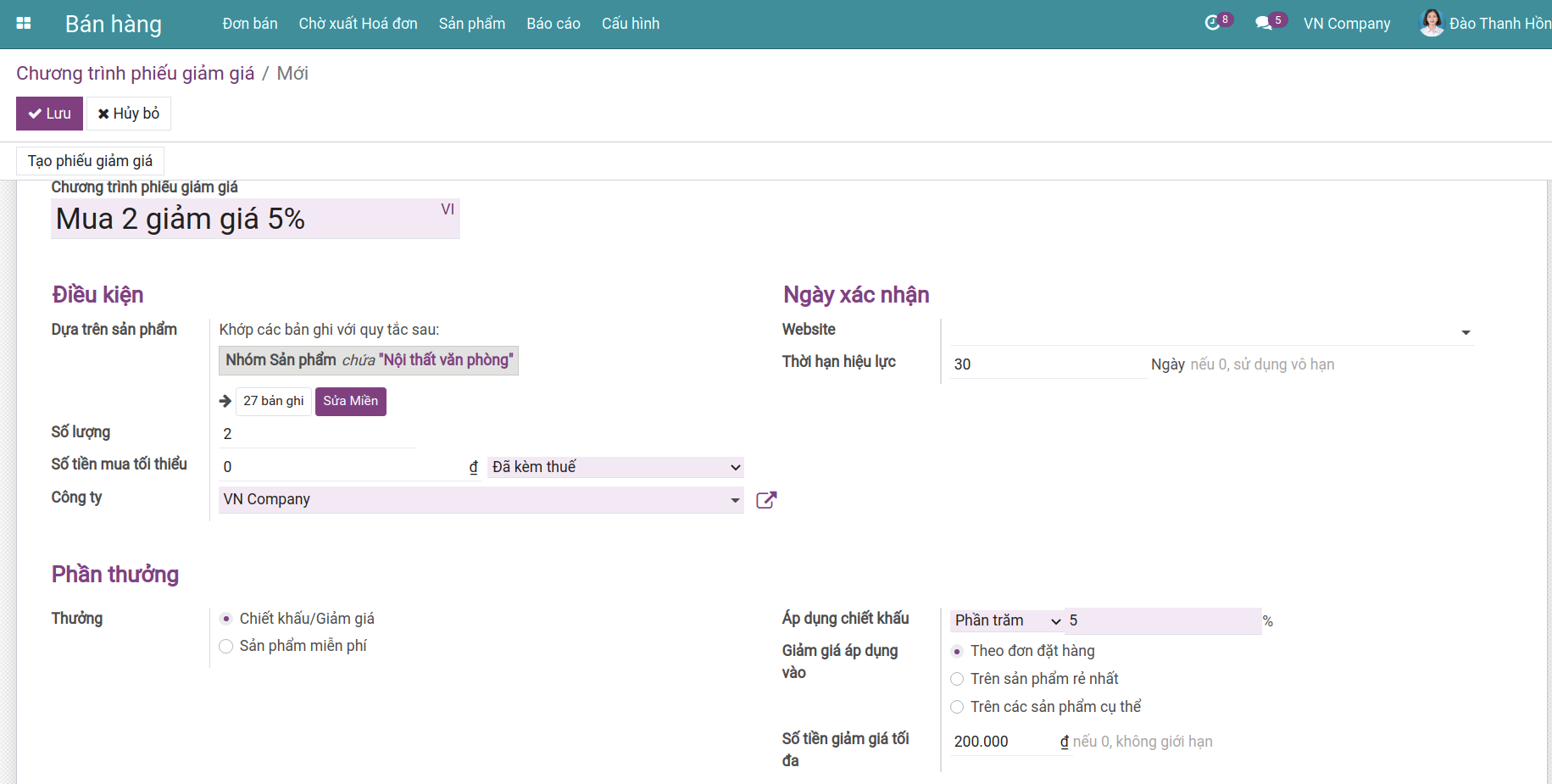The image size is (1552, 784).
Task: Click the Thời hạn hiệu lực input field
Action: pos(1049,364)
